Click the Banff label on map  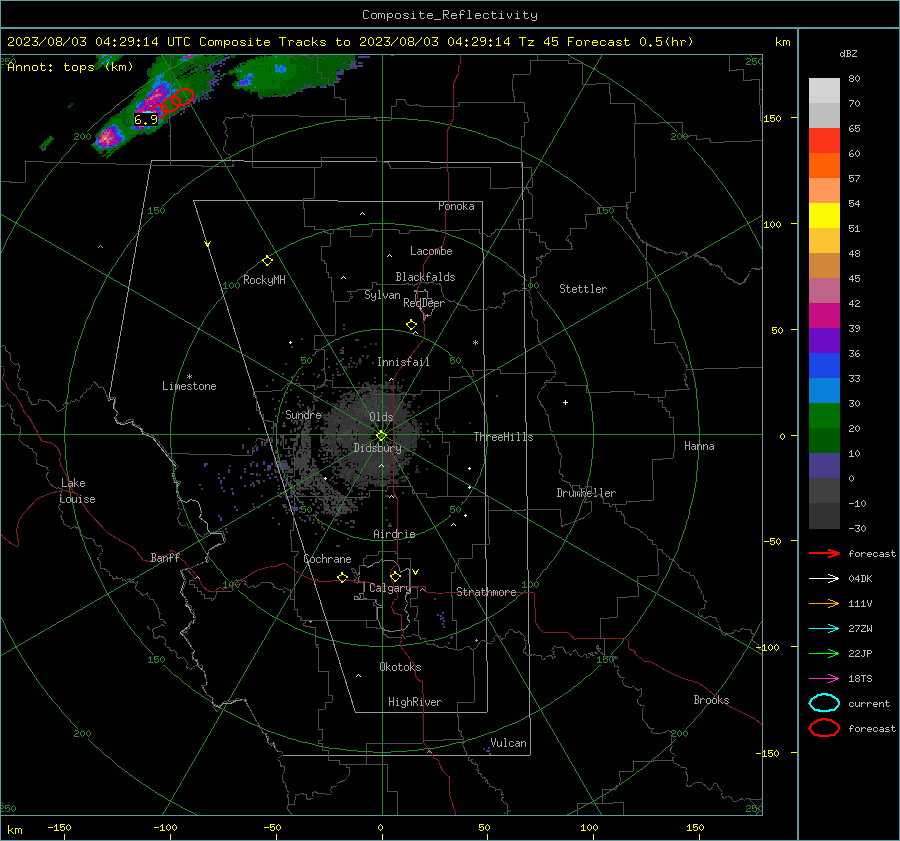click(165, 557)
